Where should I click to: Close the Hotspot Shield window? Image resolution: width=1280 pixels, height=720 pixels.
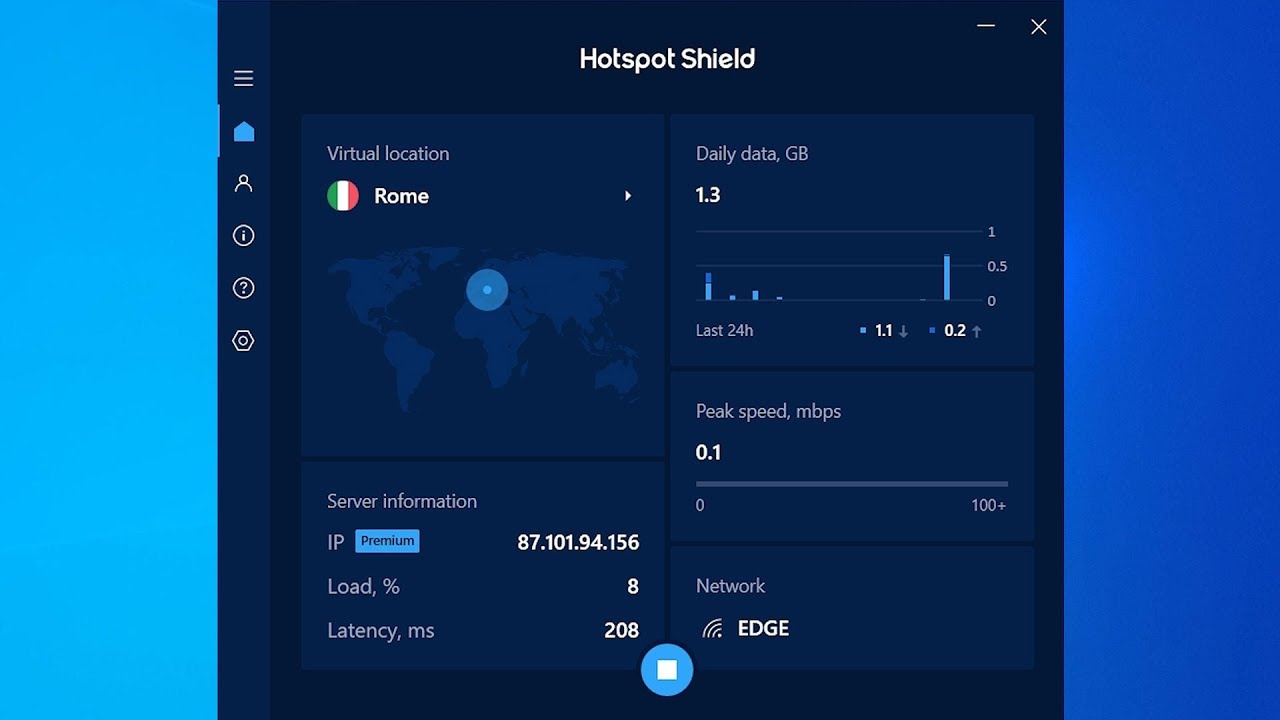(x=1039, y=27)
